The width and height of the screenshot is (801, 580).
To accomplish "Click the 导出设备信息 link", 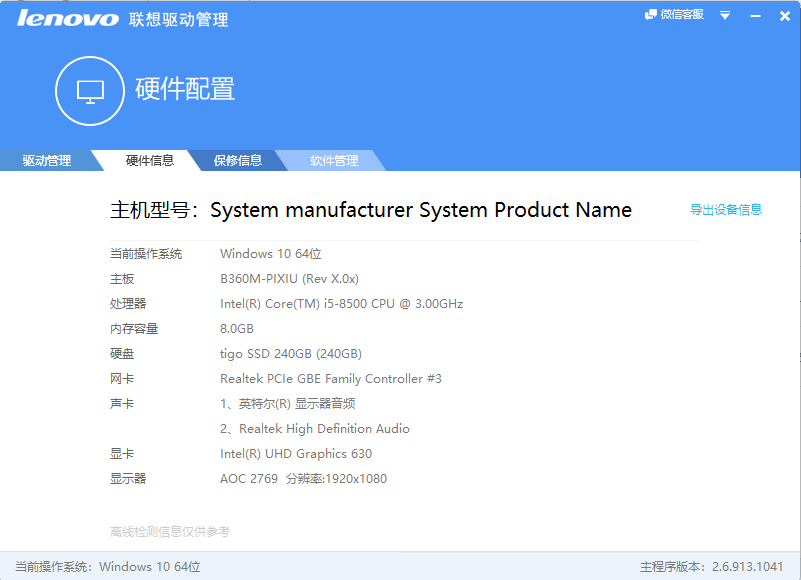I will pos(725,210).
